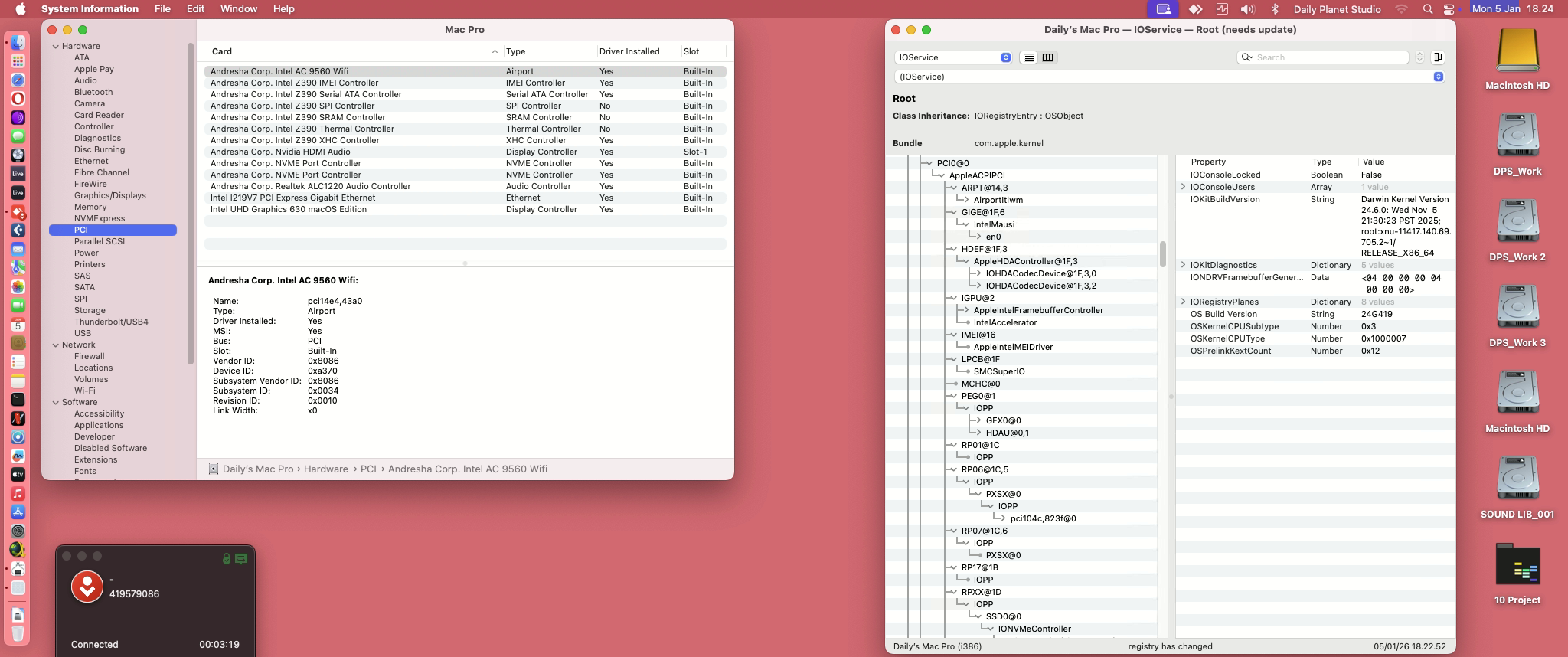Select the Nvidia HDMI Audio row
This screenshot has width=1568, height=657.
tap(465, 152)
